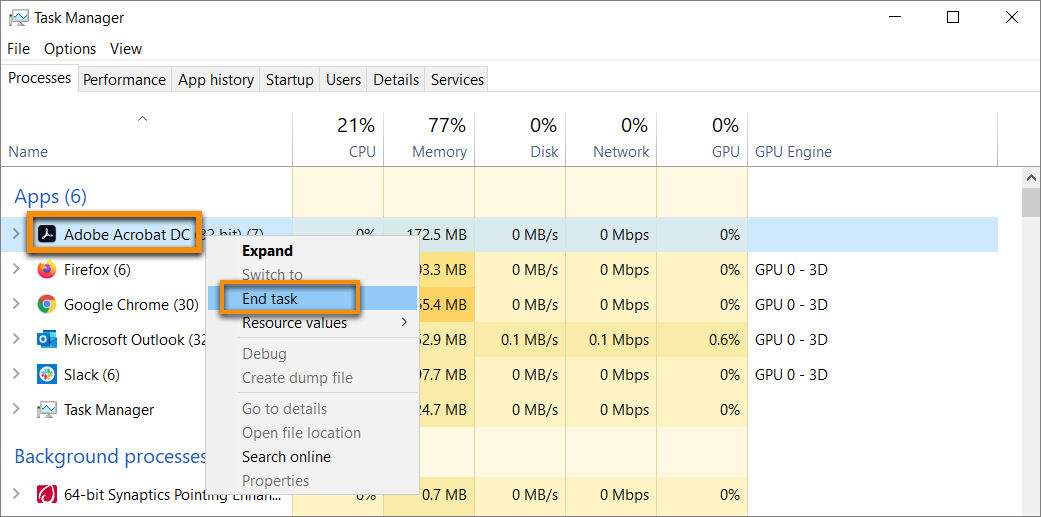Click the Firefox icon in process list
The width and height of the screenshot is (1041, 517).
pyautogui.click(x=46, y=270)
